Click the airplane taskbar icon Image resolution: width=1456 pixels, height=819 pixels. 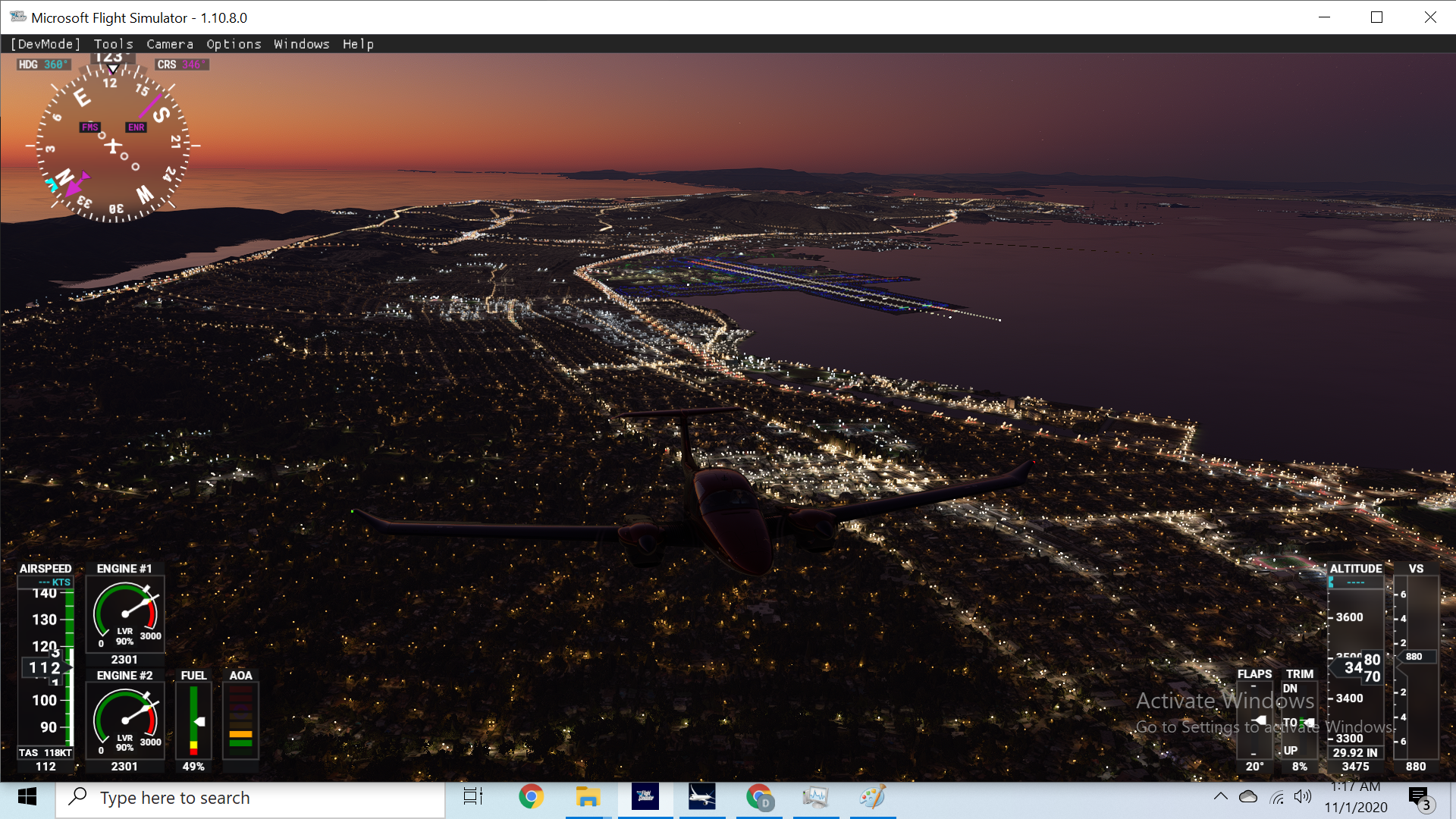pyautogui.click(x=702, y=798)
